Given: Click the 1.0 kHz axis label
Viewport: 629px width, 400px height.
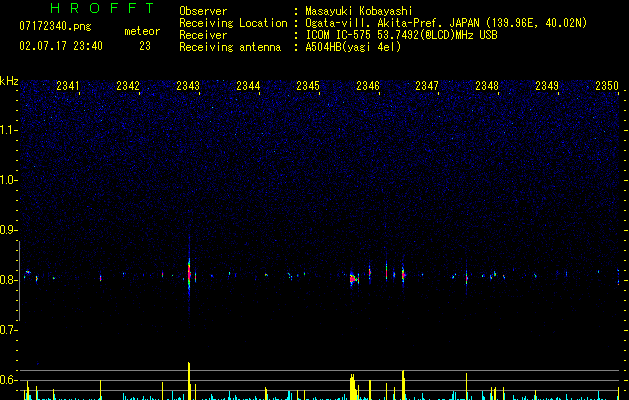Looking at the screenshot, I should click(9, 180).
